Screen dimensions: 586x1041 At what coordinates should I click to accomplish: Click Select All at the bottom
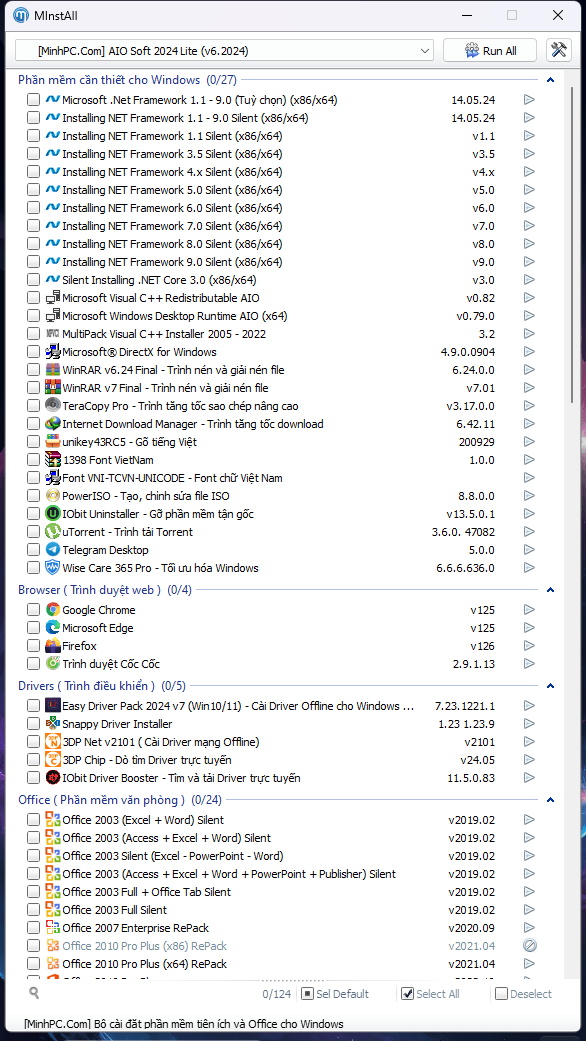(431, 994)
